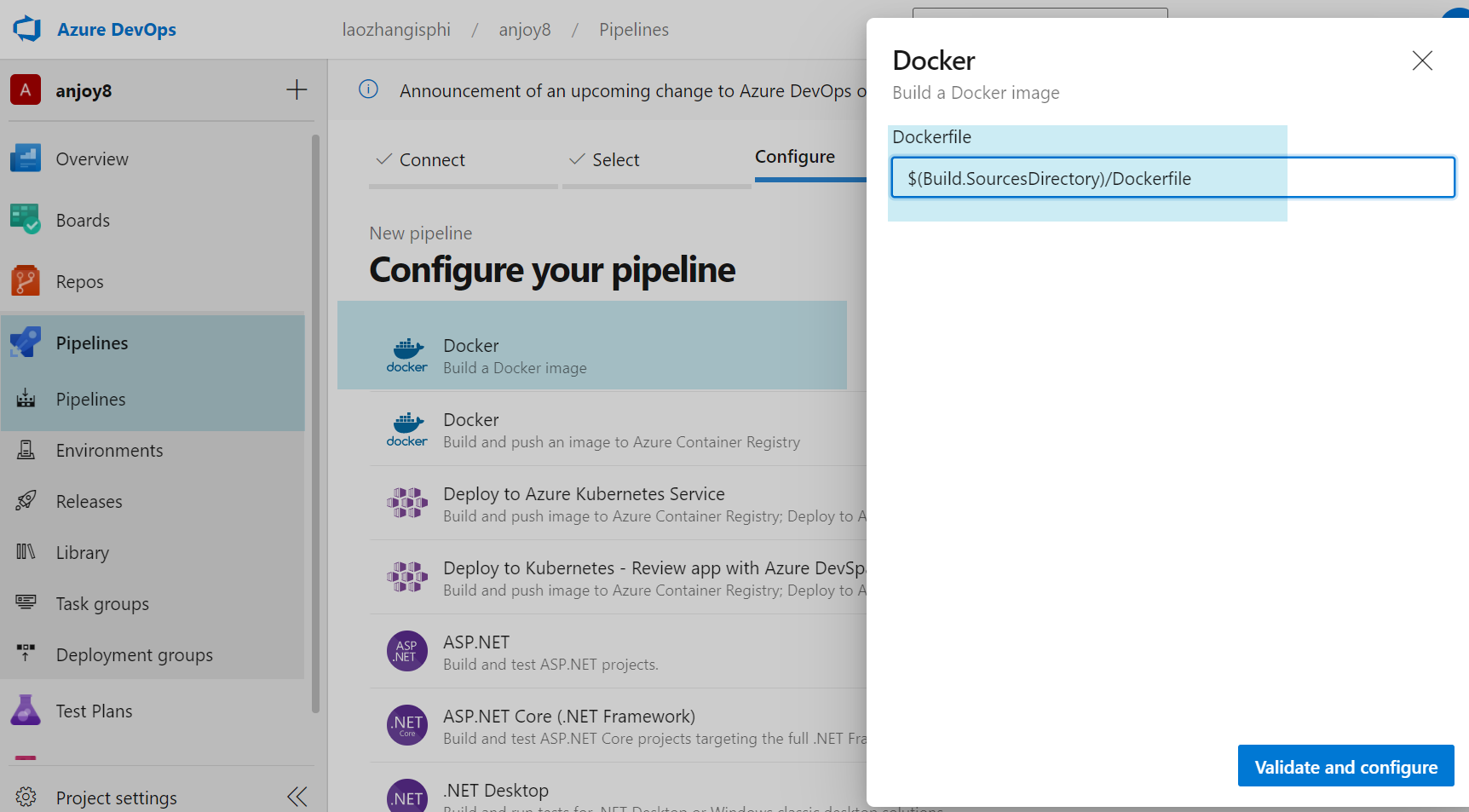Click the Task groups icon
Viewport: 1469px width, 812px height.
coord(26,603)
